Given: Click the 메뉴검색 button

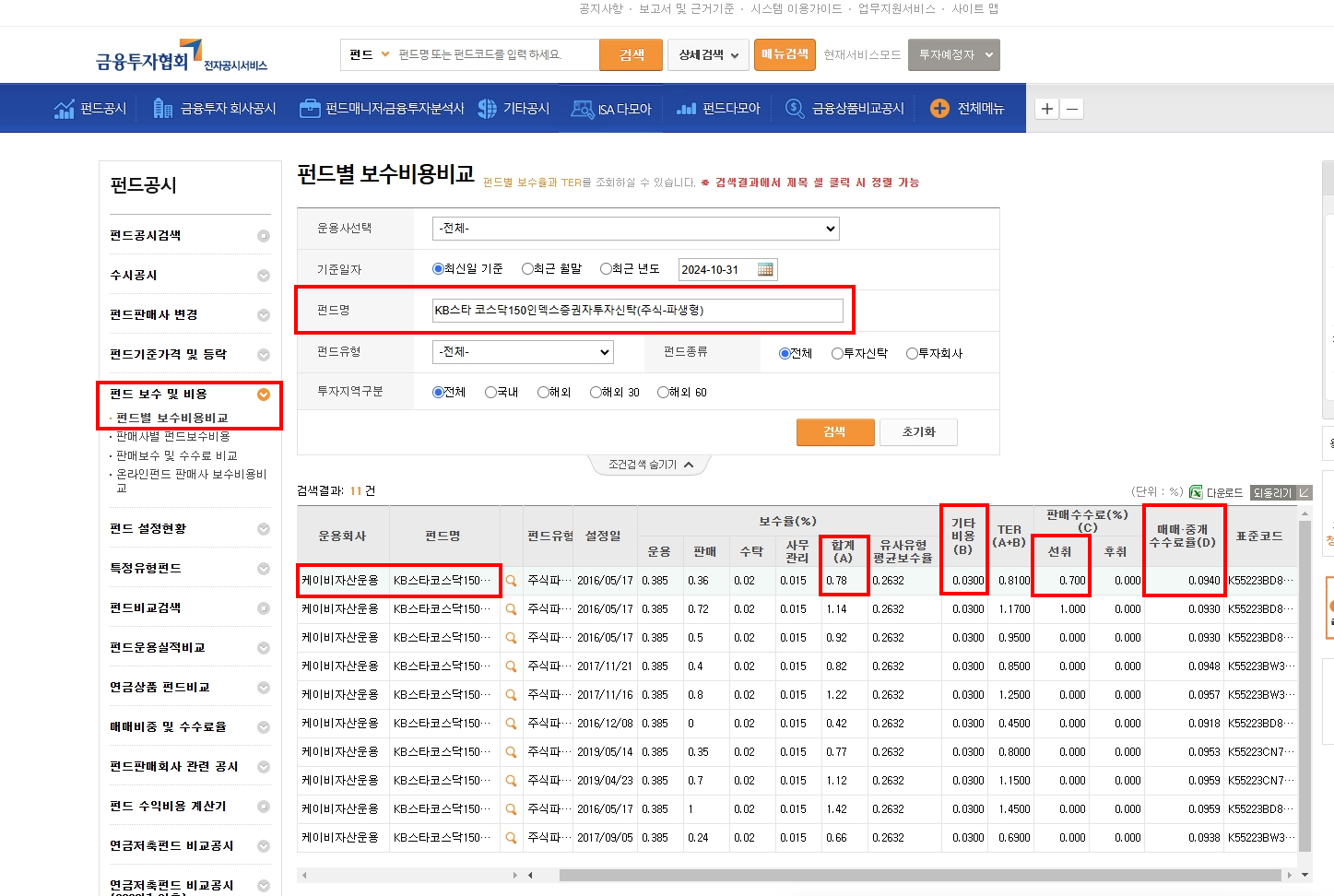Looking at the screenshot, I should [785, 54].
